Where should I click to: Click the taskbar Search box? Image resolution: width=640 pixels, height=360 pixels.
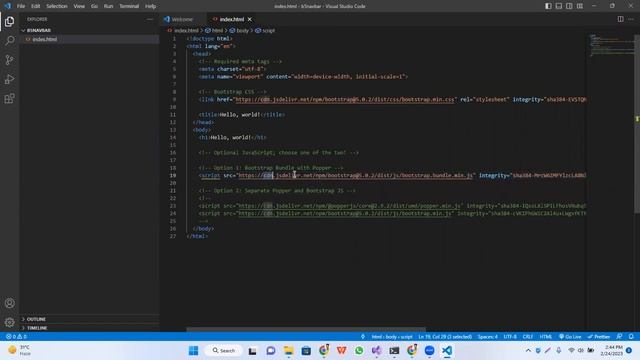pyautogui.click(x=224, y=351)
